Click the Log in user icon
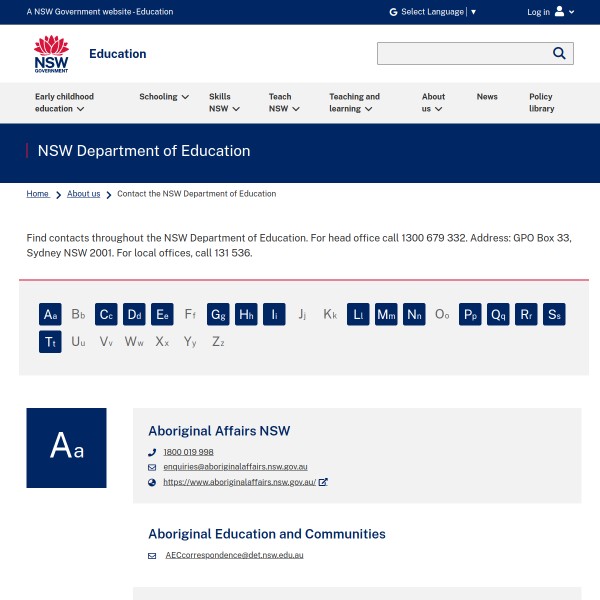 pos(559,12)
